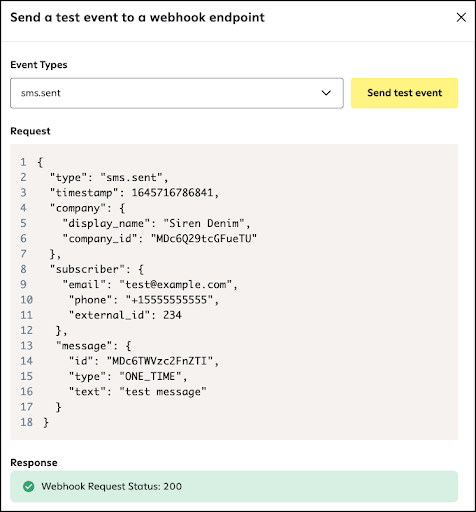Click the text value test message
476x512 pixels.
[163, 392]
